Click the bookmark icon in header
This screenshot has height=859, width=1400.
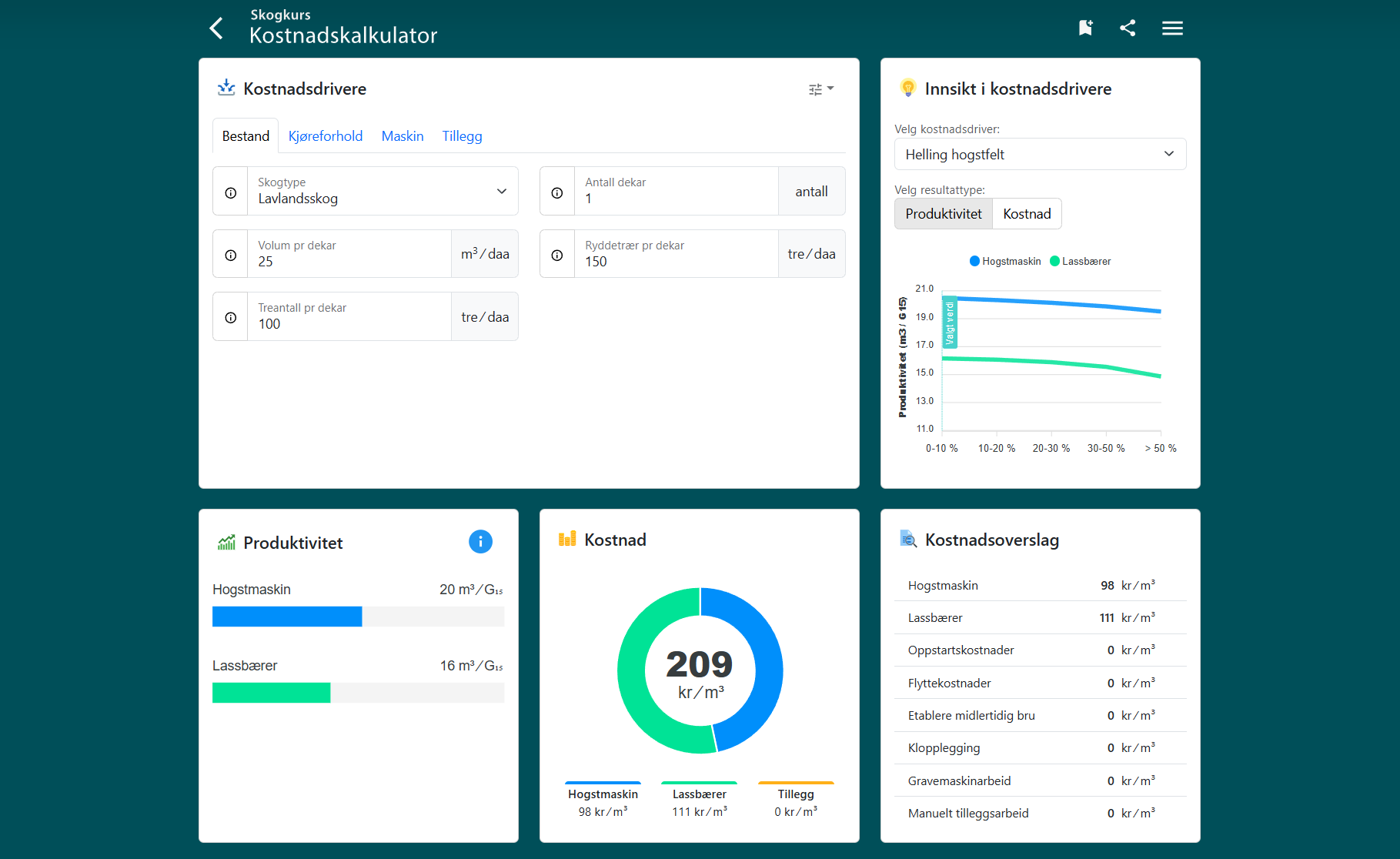pos(1085,28)
